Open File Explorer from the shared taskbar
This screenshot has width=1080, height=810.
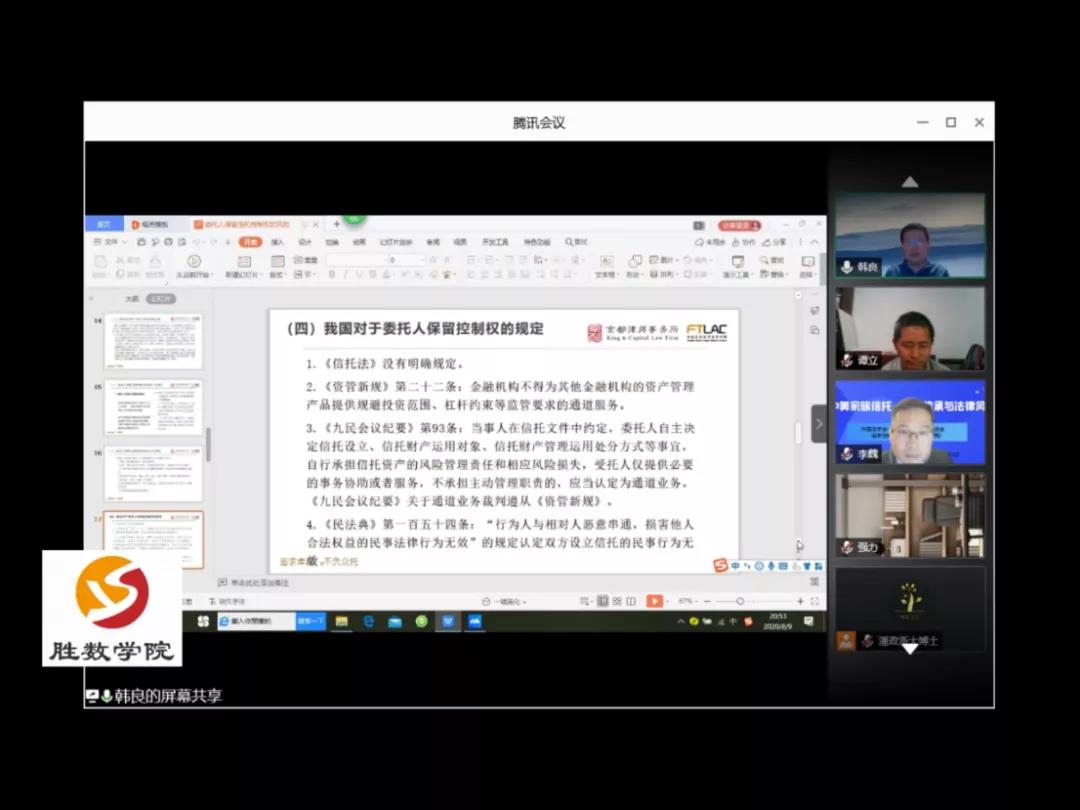(x=342, y=621)
